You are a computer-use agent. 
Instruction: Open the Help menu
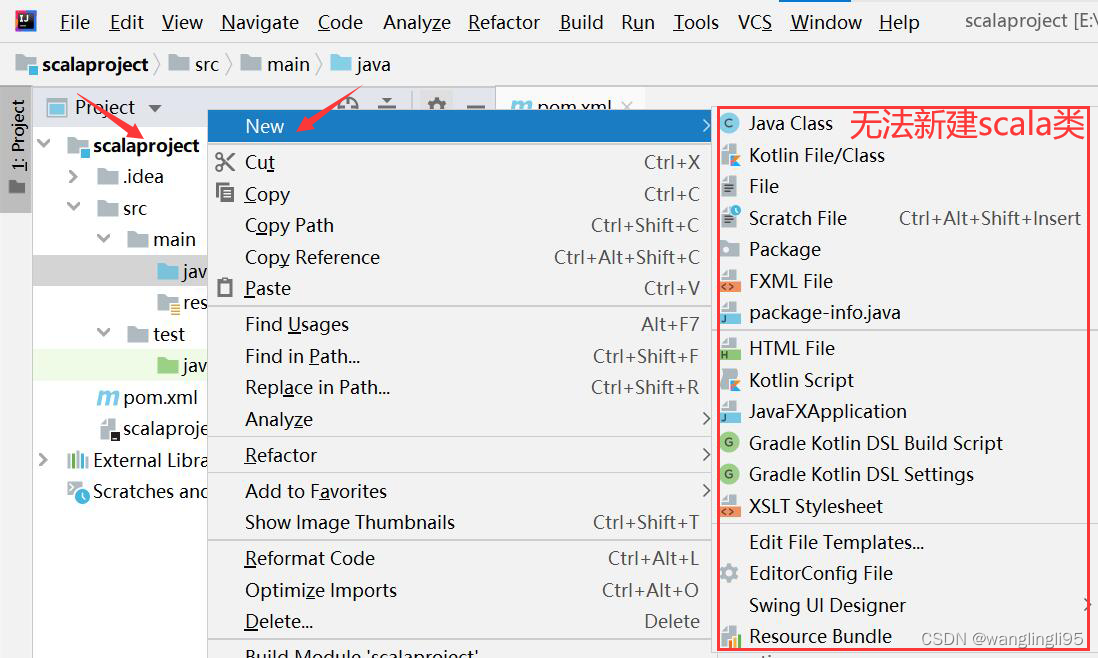tap(899, 22)
